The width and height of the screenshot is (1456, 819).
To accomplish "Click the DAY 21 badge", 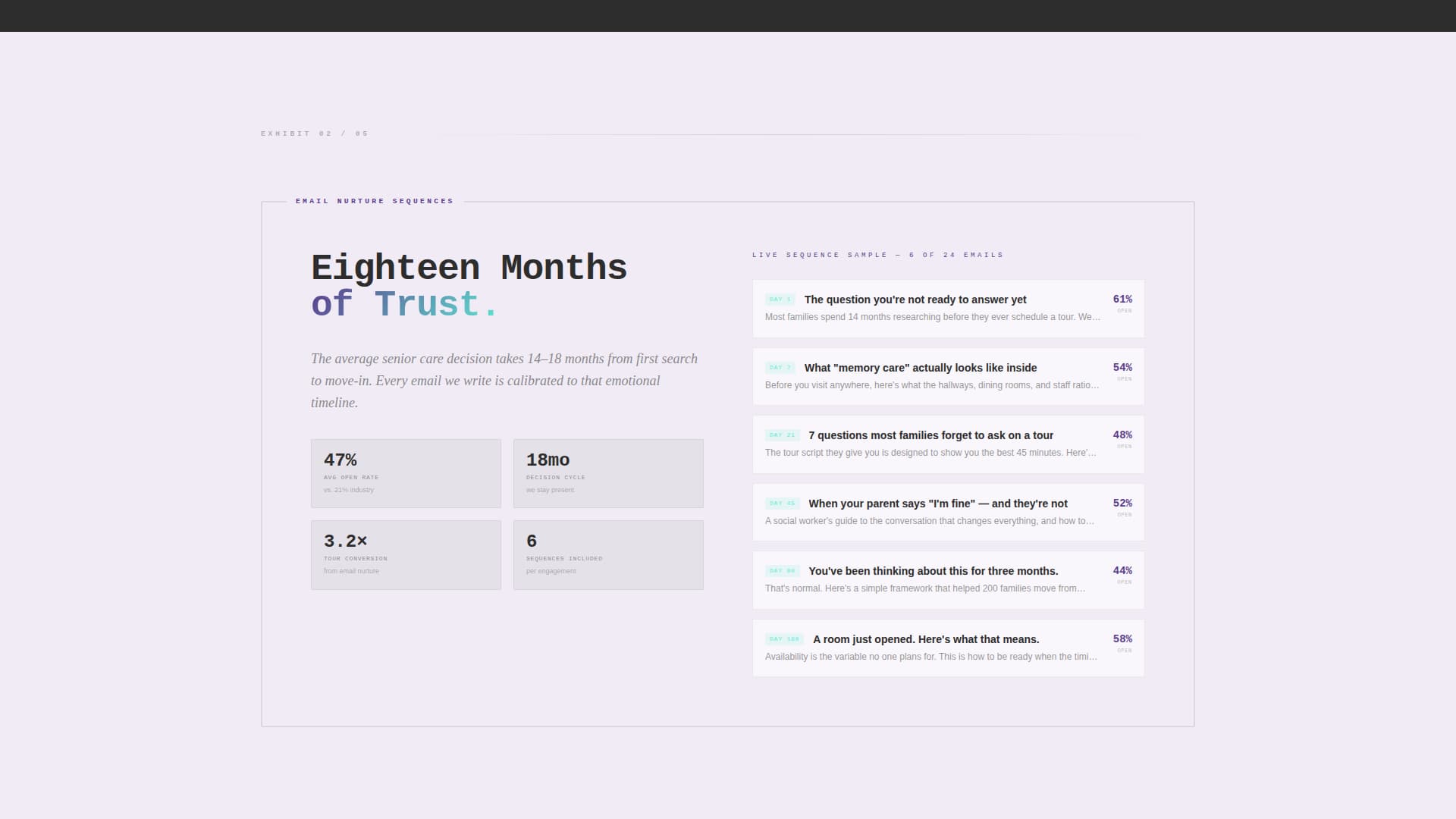I will pyautogui.click(x=782, y=435).
